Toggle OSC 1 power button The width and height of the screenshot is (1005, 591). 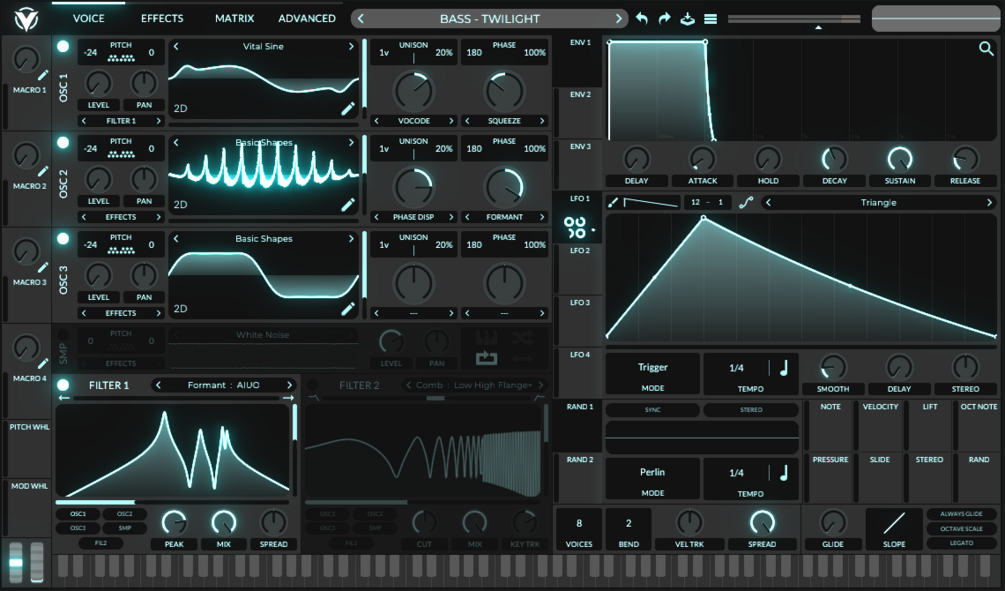pyautogui.click(x=63, y=46)
